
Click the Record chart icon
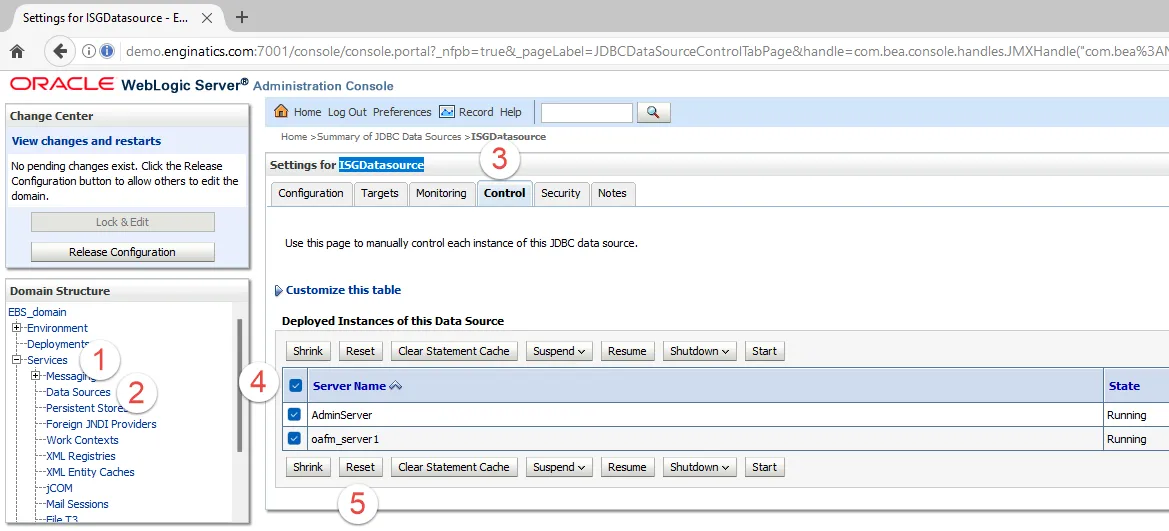447,112
